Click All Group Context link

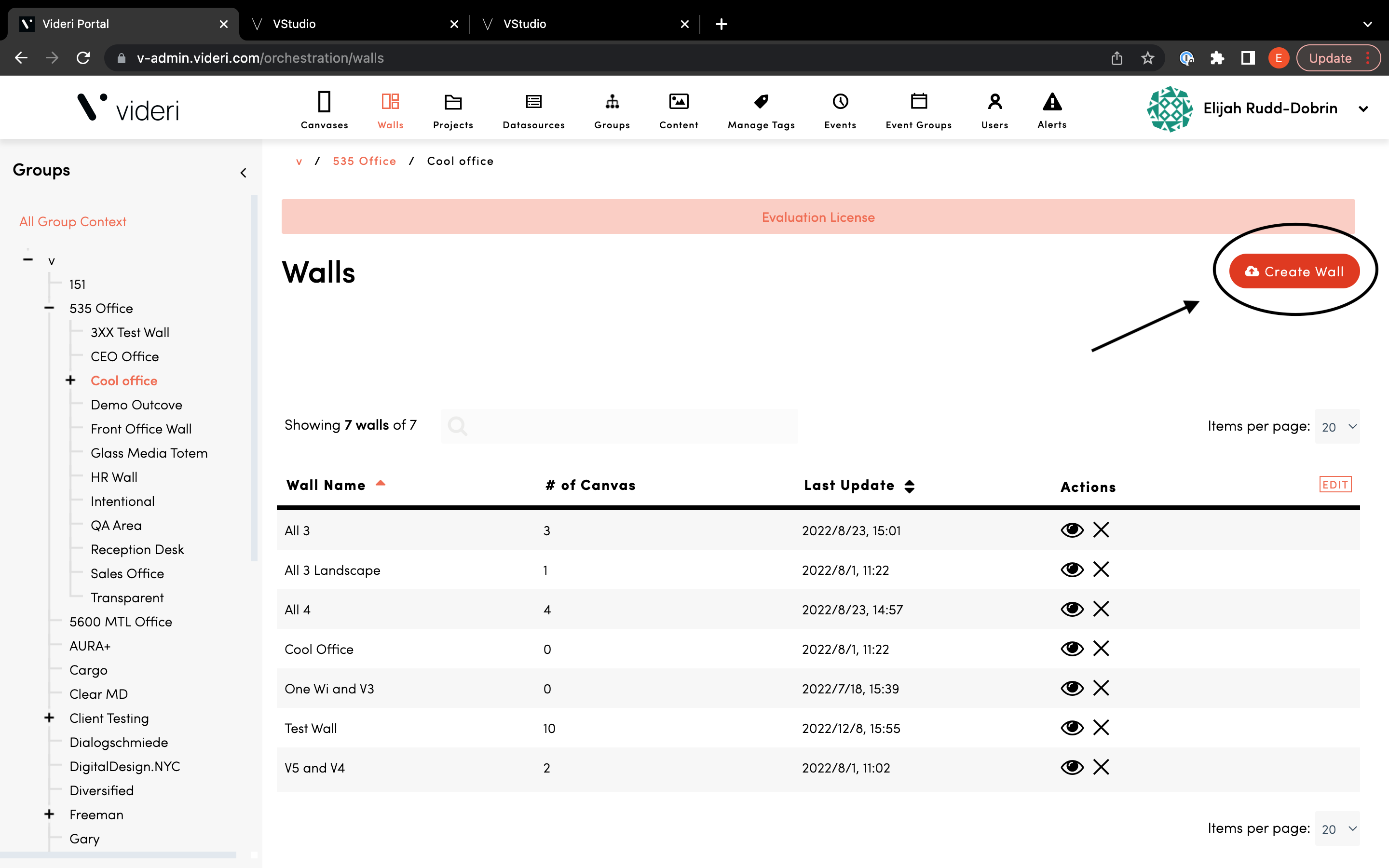point(73,222)
